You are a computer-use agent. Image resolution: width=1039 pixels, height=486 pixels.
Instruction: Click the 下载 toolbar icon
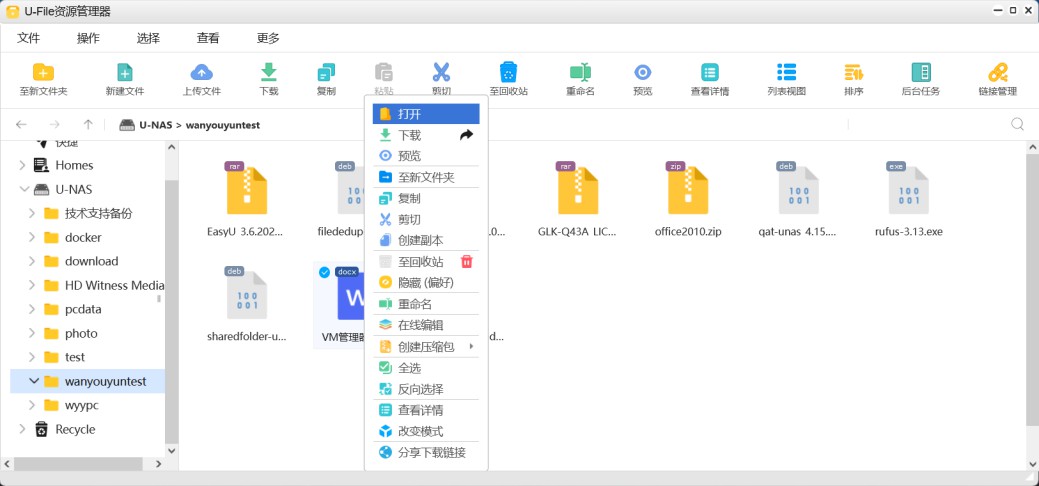coord(268,72)
